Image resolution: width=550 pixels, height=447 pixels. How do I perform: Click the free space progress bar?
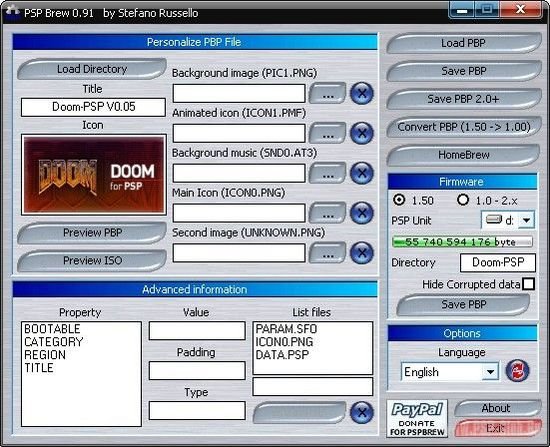pyautogui.click(x=462, y=242)
